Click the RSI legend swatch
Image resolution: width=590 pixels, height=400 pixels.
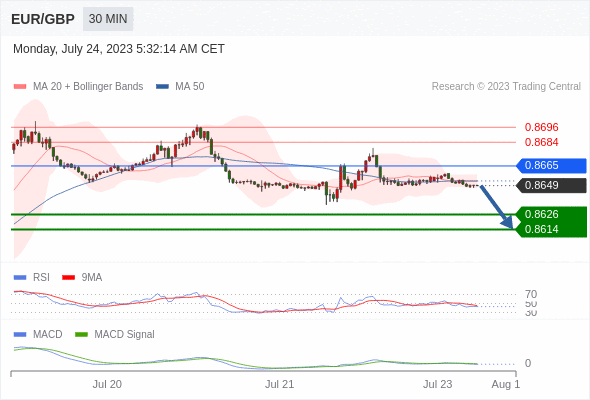pos(20,278)
